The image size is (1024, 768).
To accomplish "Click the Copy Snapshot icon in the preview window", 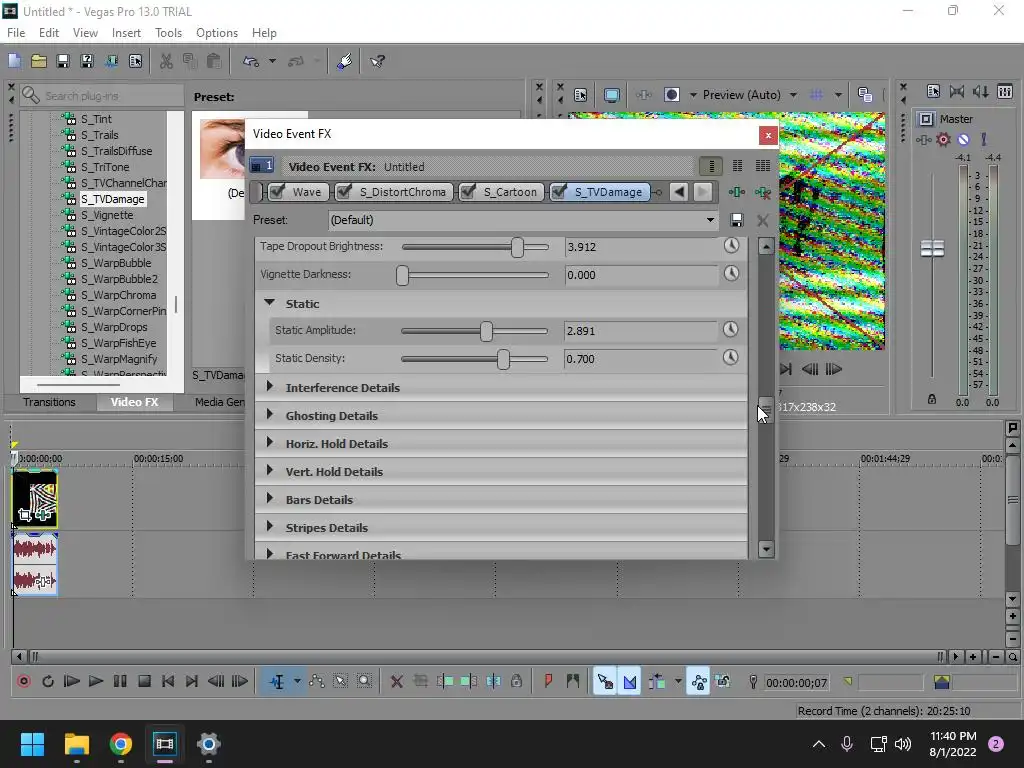I will coord(865,95).
